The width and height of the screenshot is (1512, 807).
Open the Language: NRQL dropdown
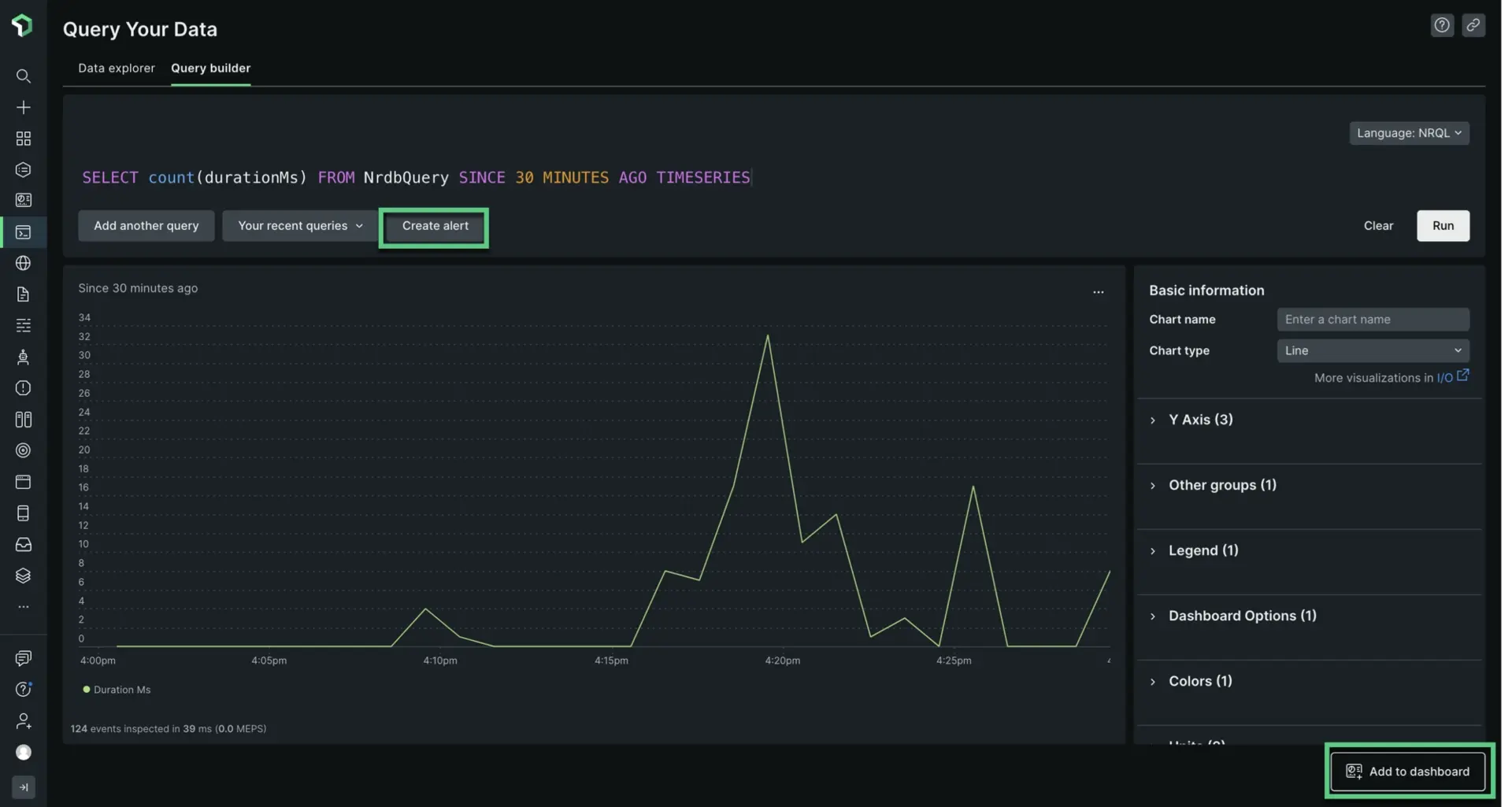(x=1409, y=133)
